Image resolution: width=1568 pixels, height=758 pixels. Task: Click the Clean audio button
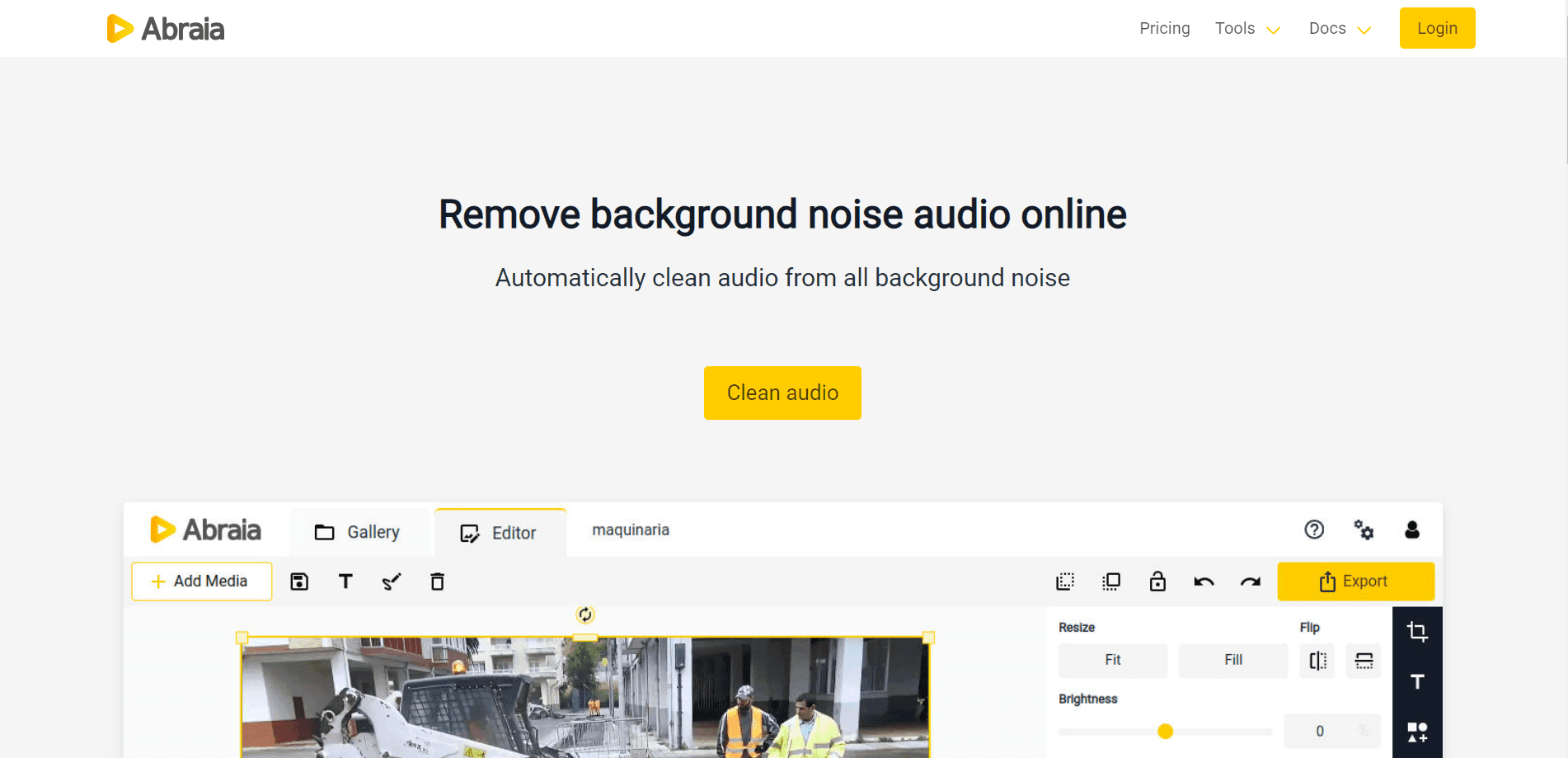[x=782, y=393]
